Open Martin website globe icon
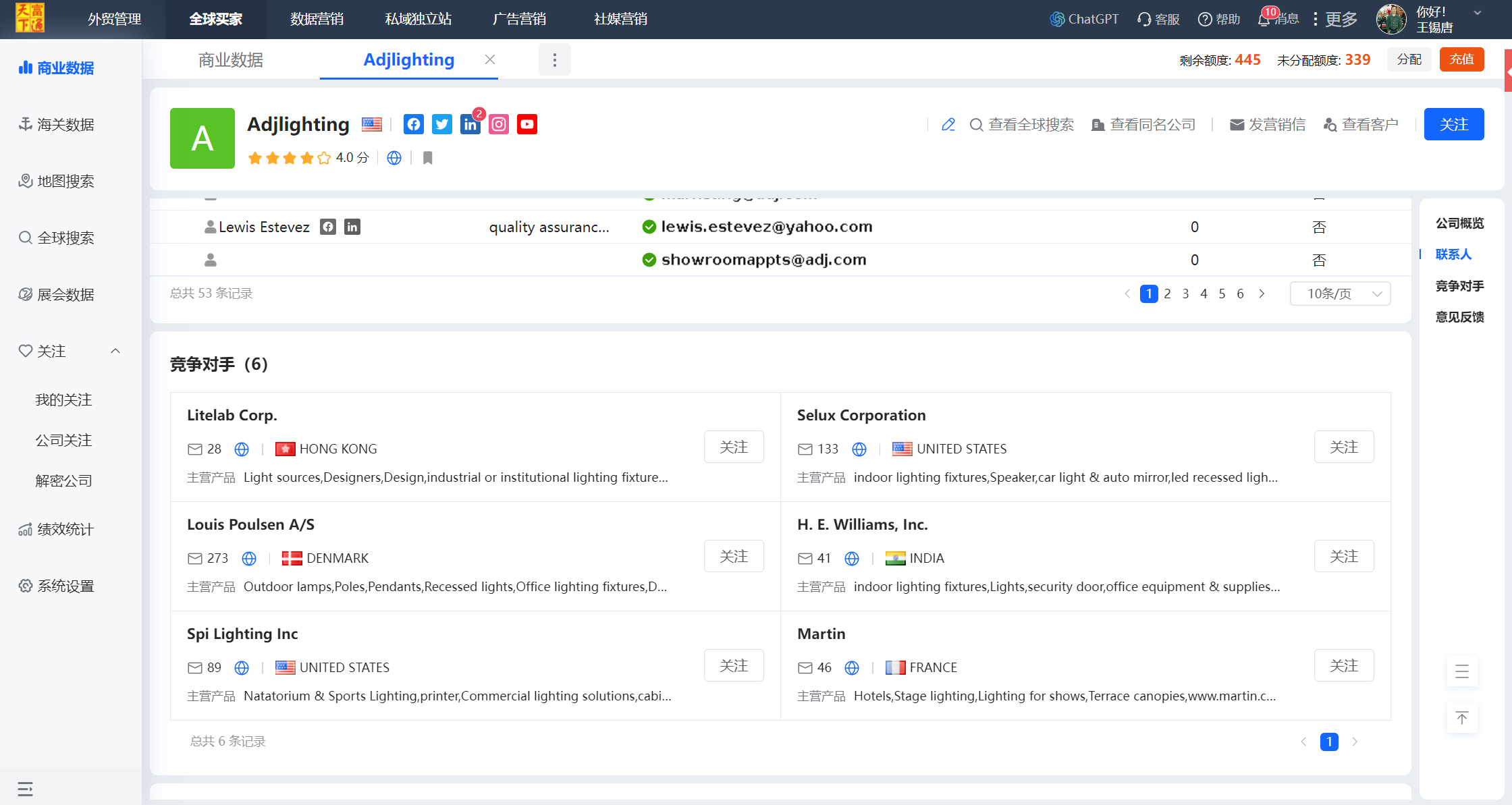The image size is (1512, 805). (852, 668)
